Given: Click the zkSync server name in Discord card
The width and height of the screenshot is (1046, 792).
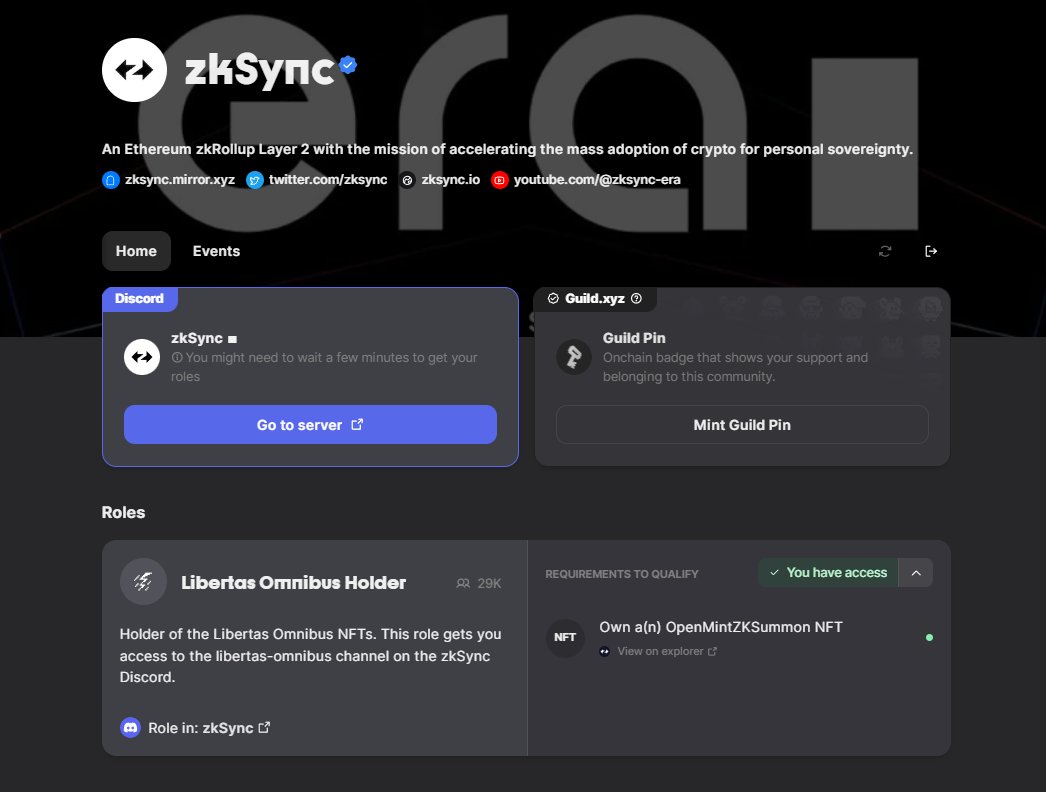Looking at the screenshot, I should point(197,338).
